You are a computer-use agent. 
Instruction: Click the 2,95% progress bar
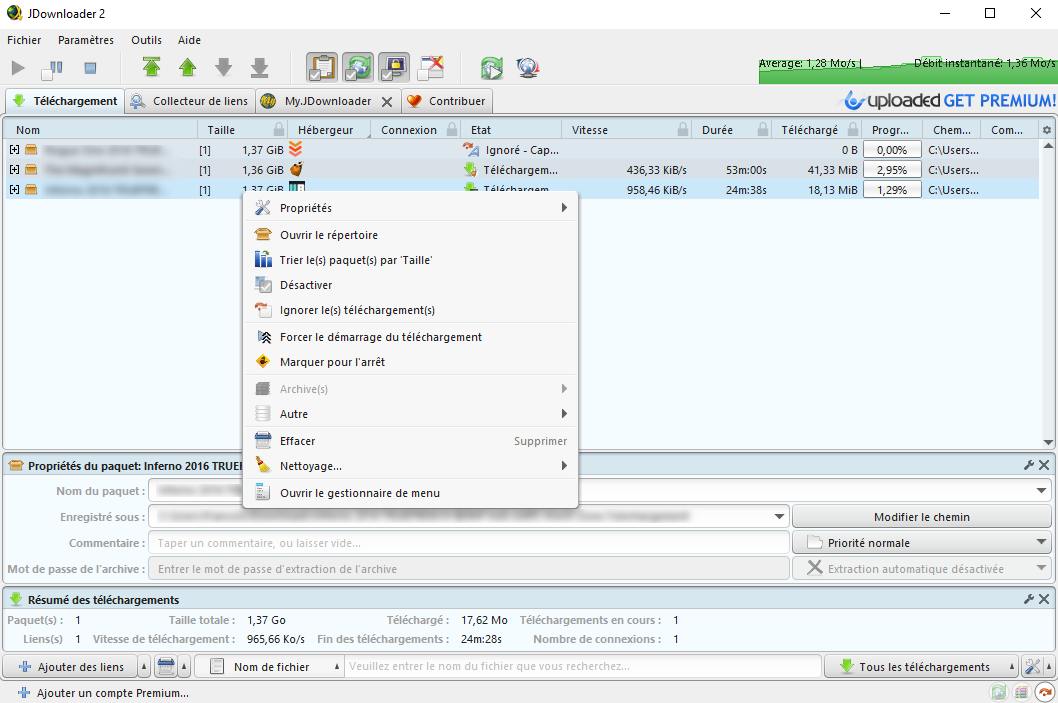point(891,170)
